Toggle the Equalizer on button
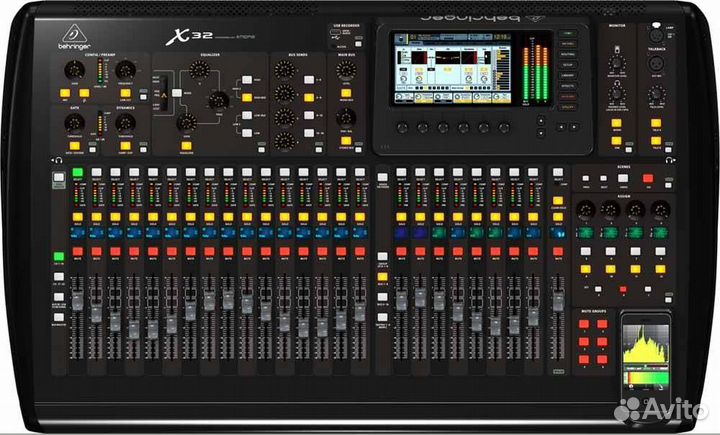720x435 pixels. pyautogui.click(x=186, y=146)
